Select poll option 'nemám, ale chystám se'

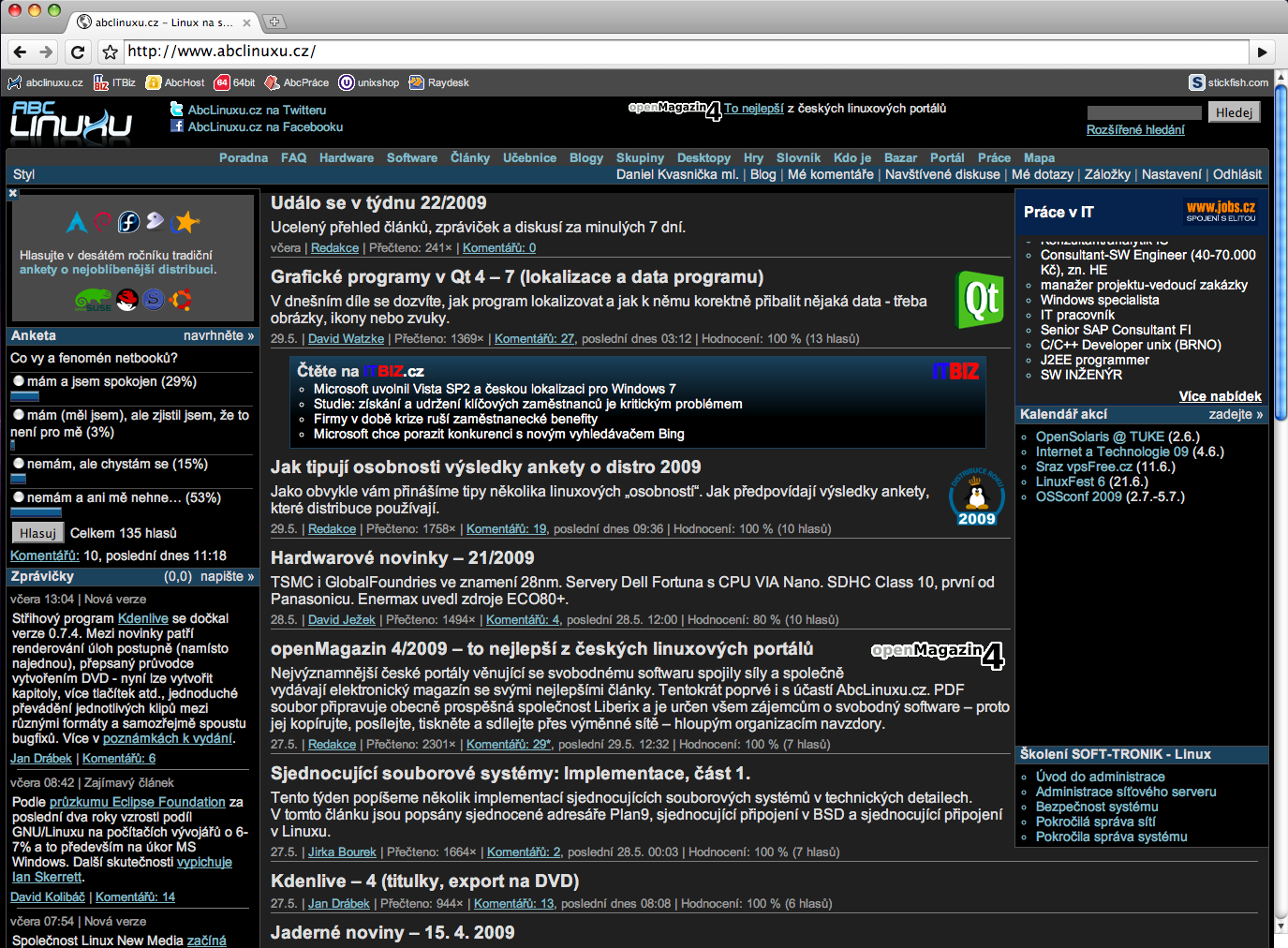point(19,464)
